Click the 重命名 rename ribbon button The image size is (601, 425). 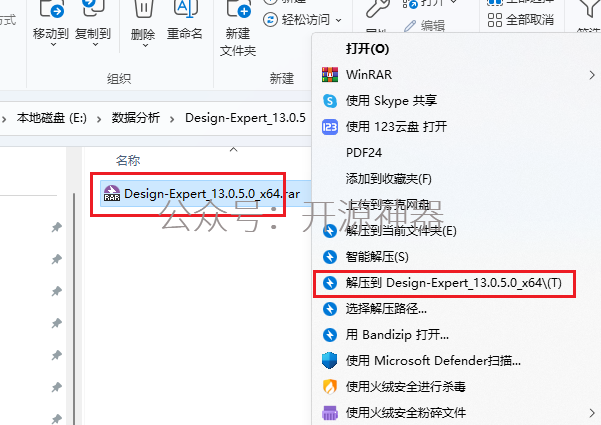tap(185, 21)
